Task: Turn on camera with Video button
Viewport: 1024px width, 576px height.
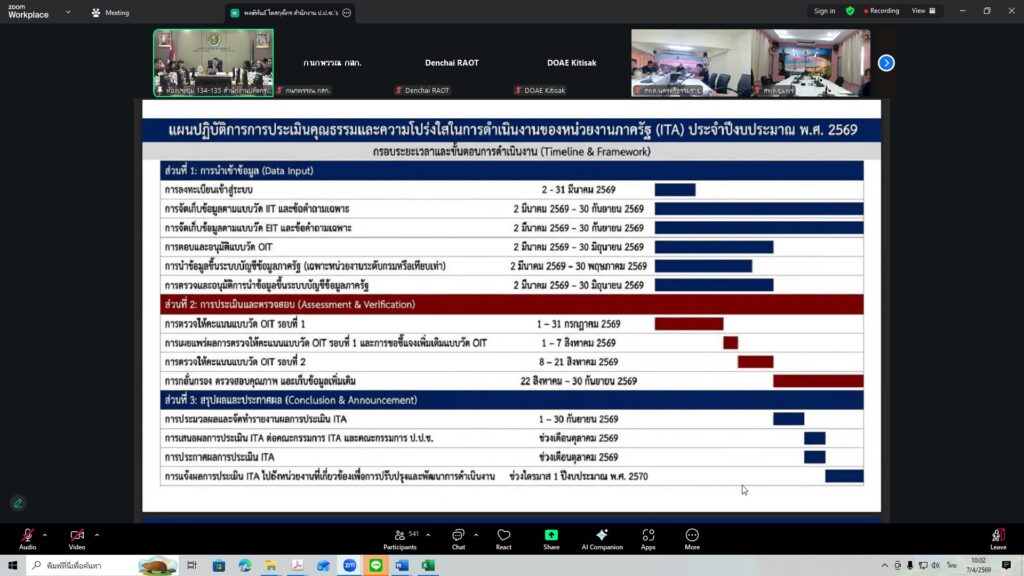Action: (77, 537)
